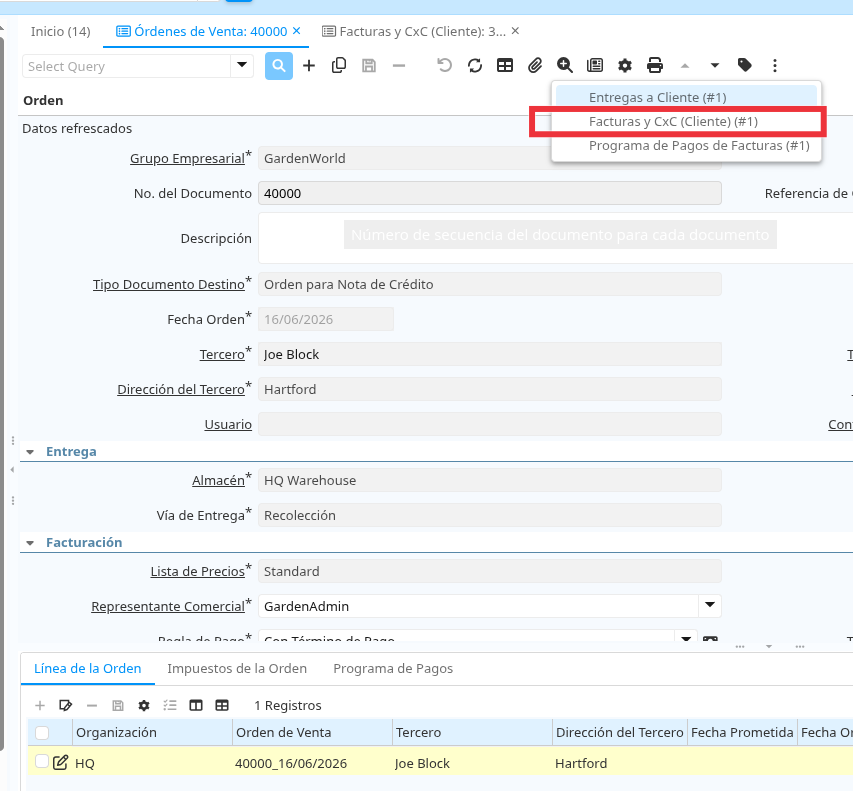The width and height of the screenshot is (853, 791).
Task: Print the order with printer icon
Action: point(655,66)
